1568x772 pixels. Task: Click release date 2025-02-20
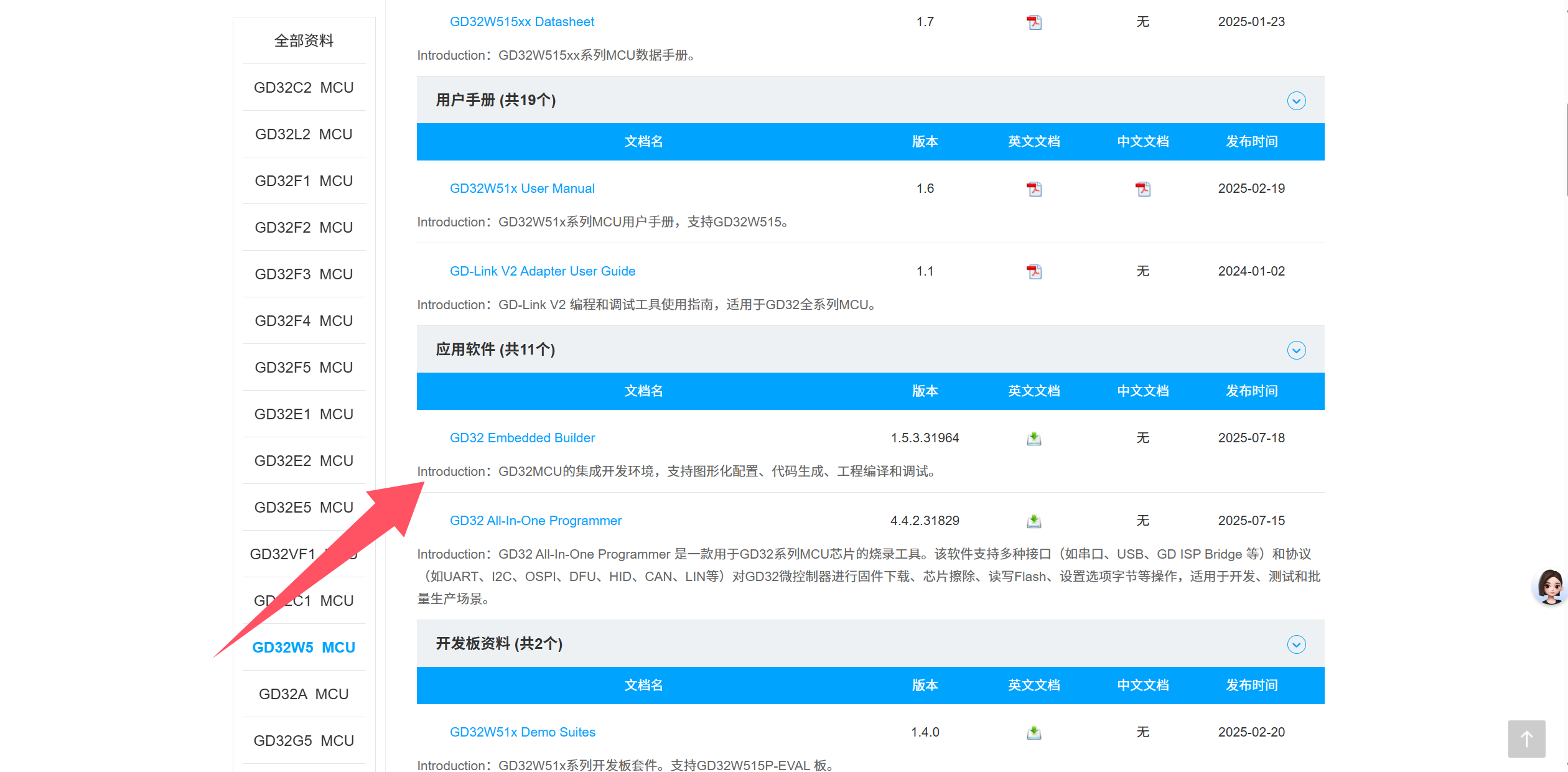pyautogui.click(x=1251, y=732)
